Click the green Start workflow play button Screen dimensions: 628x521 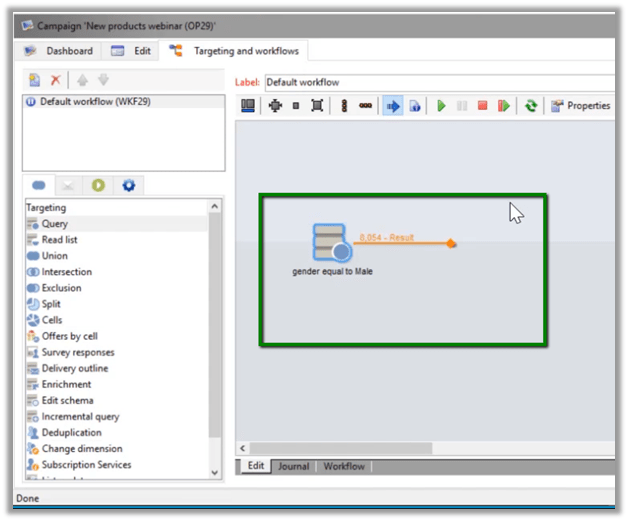(x=441, y=106)
